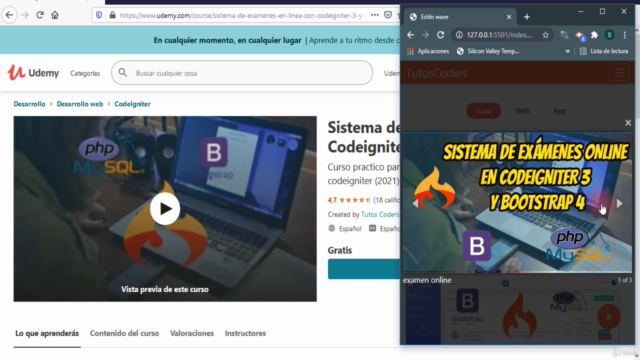Open Firefox page actions three-dots menu
This screenshot has height=360, width=640.
point(375,15)
